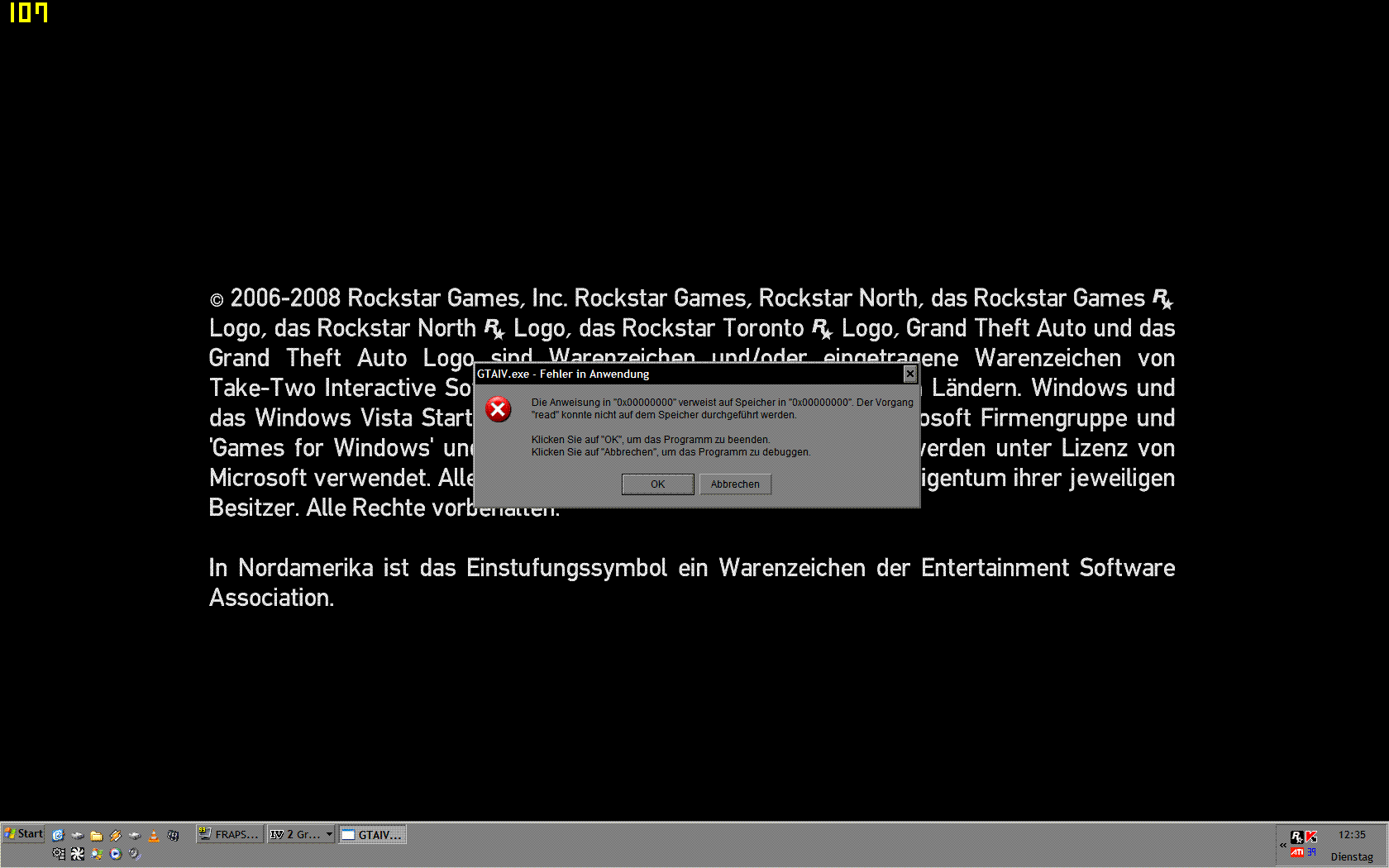Click the 'Klicken Sie auf "OK"' message line
Image resolution: width=1389 pixels, height=868 pixels.
651,440
